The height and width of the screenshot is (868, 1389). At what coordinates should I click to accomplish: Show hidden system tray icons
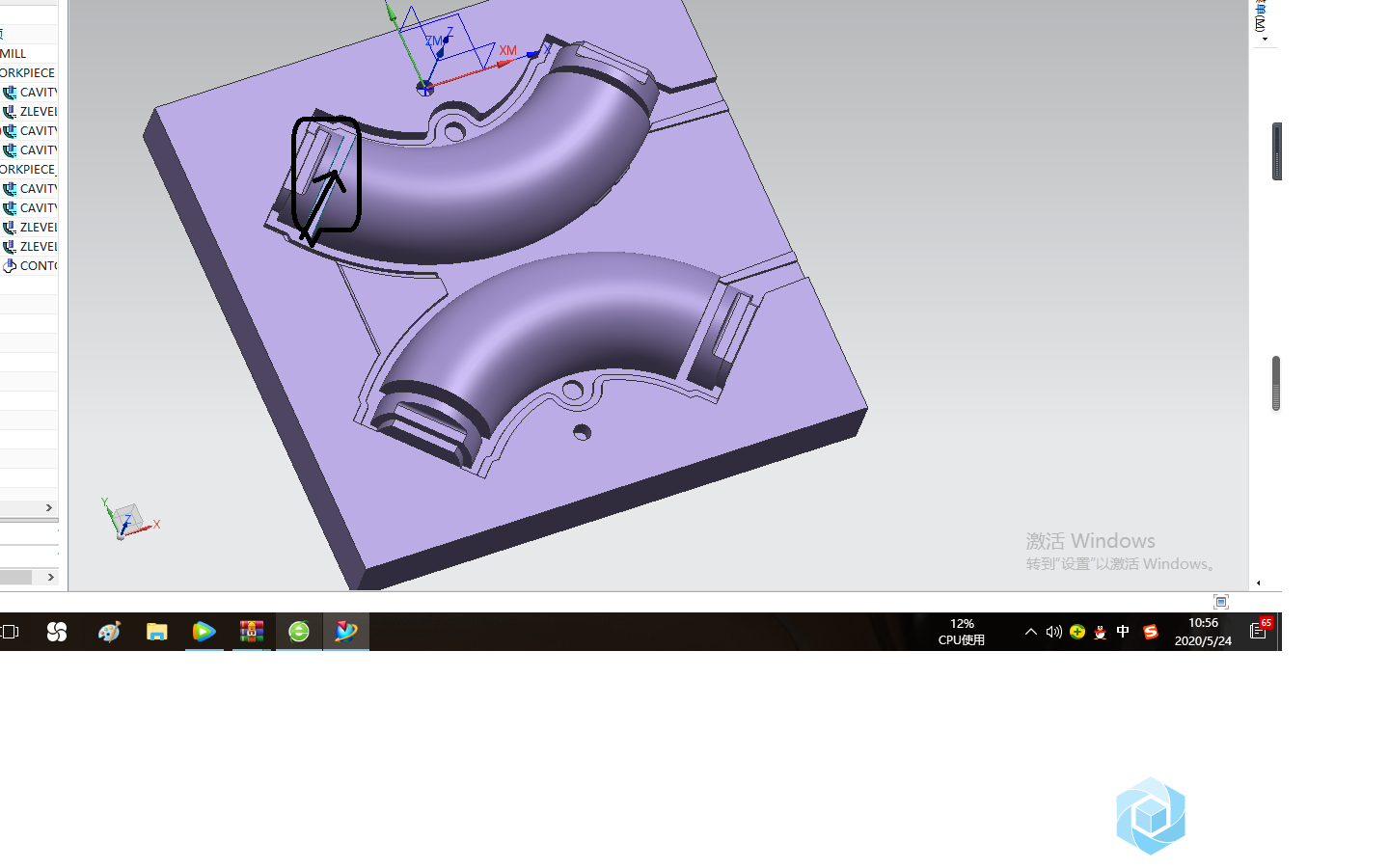point(1031,632)
